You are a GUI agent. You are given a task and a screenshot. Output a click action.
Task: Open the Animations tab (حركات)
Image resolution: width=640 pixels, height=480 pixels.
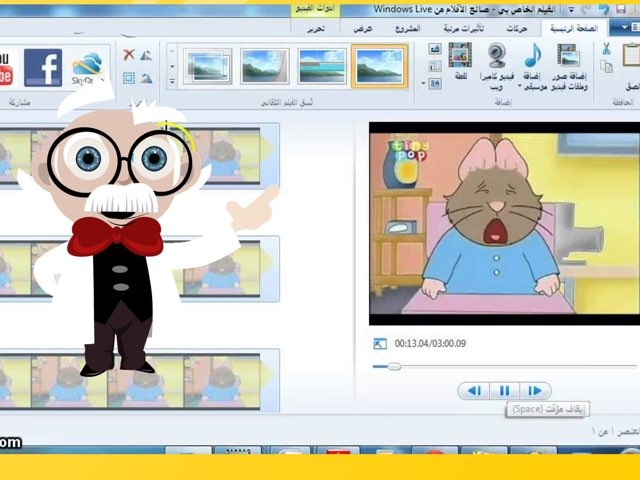click(517, 29)
